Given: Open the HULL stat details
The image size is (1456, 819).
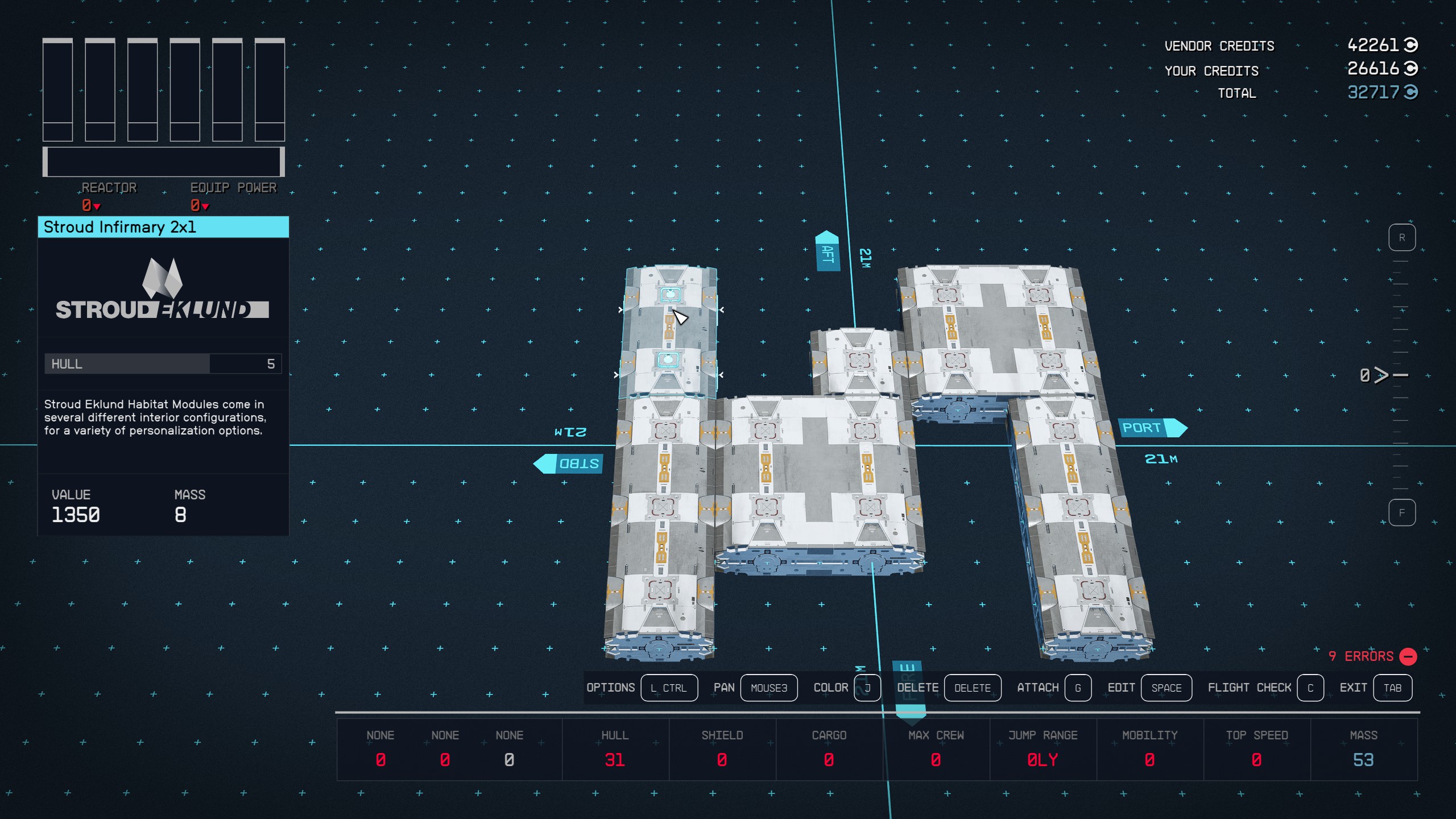Looking at the screenshot, I should (x=613, y=751).
